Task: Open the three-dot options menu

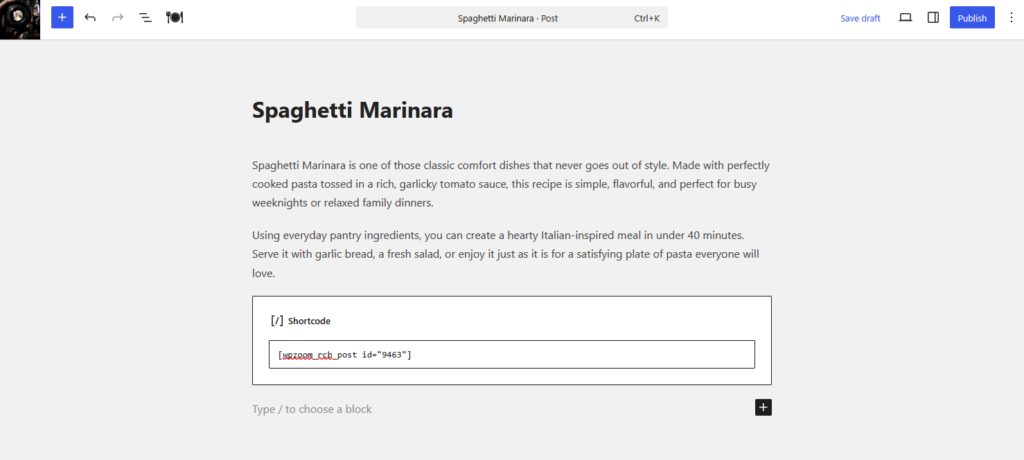Action: (x=1010, y=18)
